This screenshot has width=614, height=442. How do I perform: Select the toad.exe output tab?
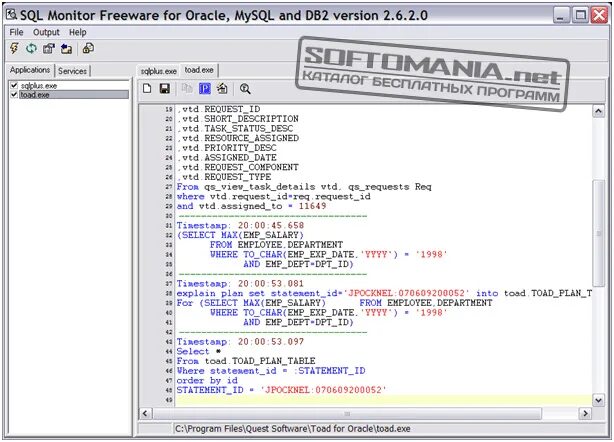tap(199, 70)
